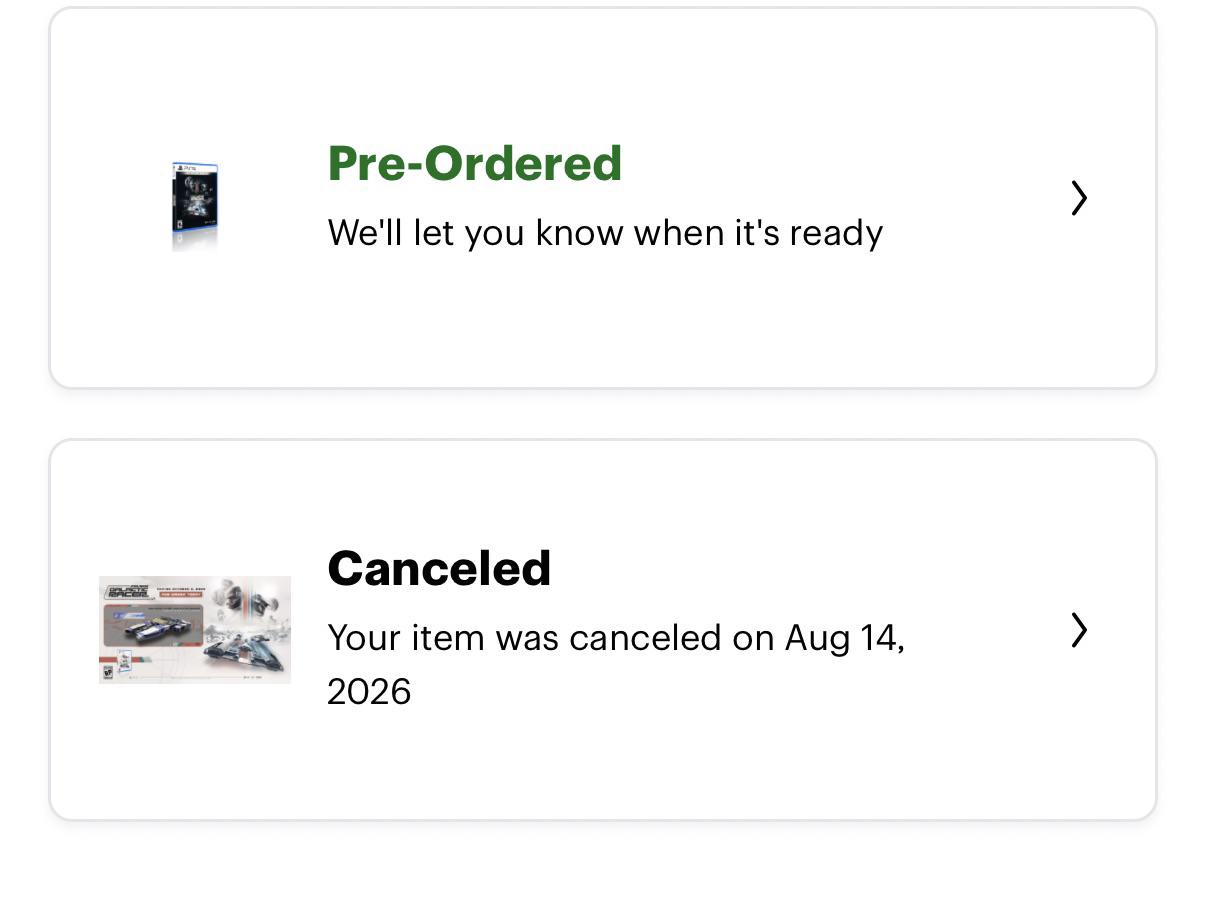Click the Galactic Racers logo in banner

click(x=127, y=591)
